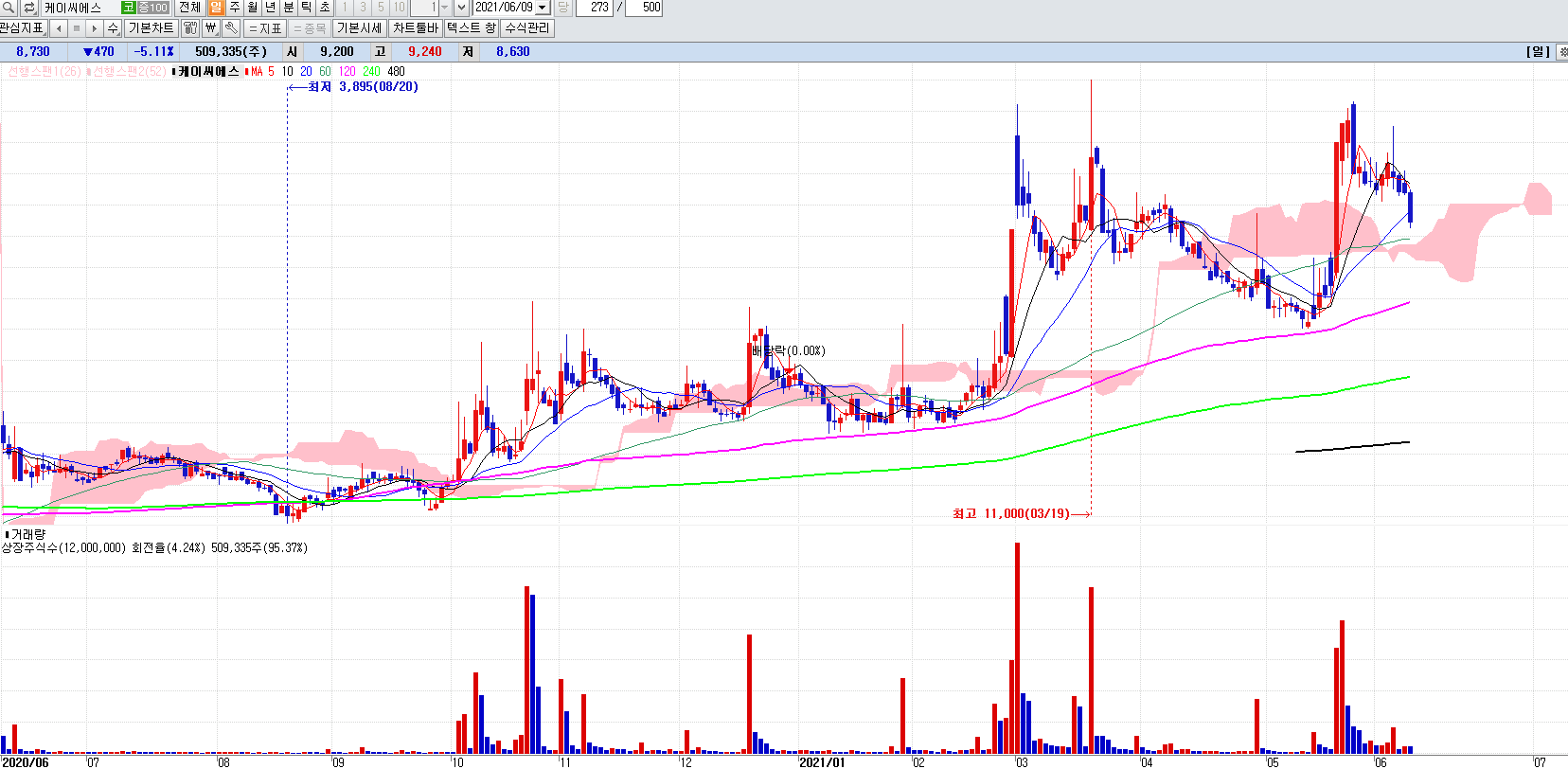The height and width of the screenshot is (769, 1568).
Task: Open the 텍스트 창 window
Action: 472,28
